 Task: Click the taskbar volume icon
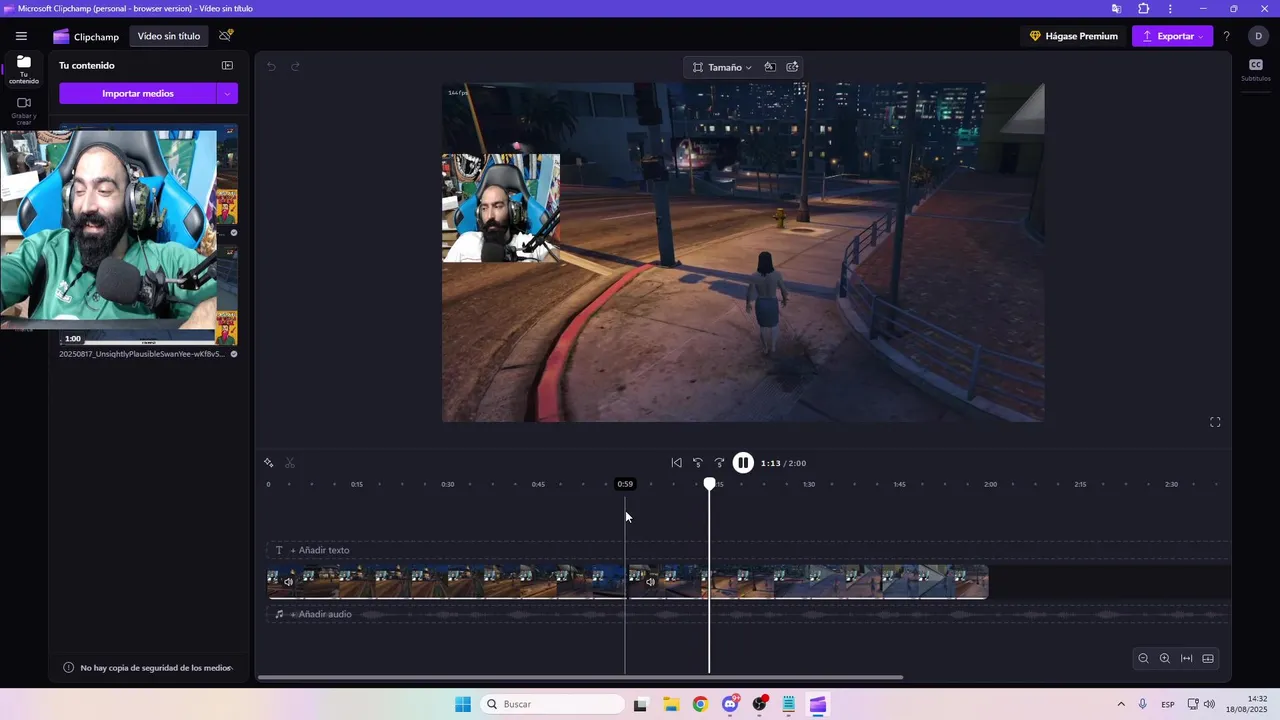click(x=1209, y=704)
